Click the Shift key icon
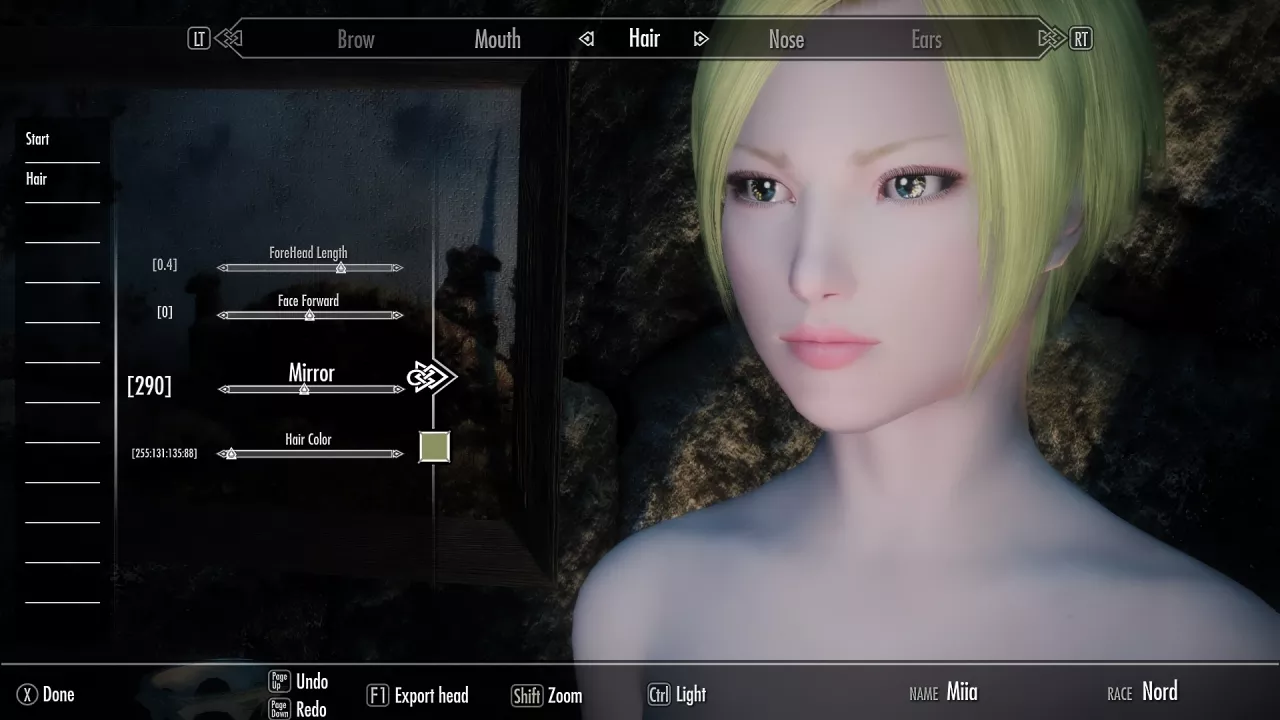The height and width of the screenshot is (720, 1280). [526, 696]
